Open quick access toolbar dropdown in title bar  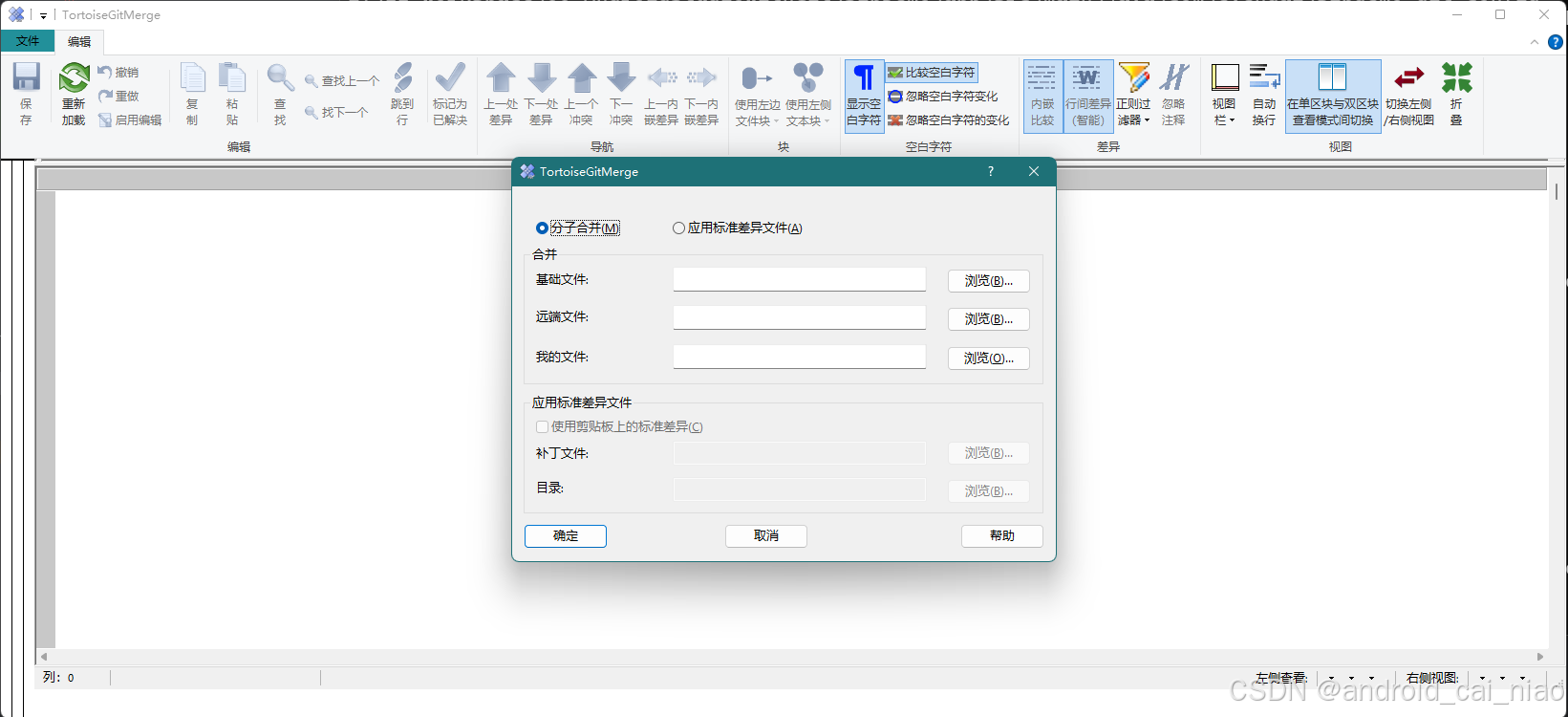click(x=43, y=15)
